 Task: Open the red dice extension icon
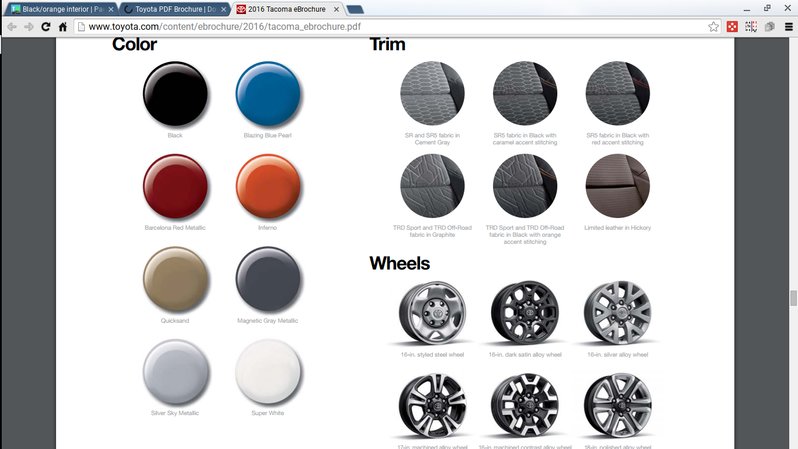click(732, 26)
